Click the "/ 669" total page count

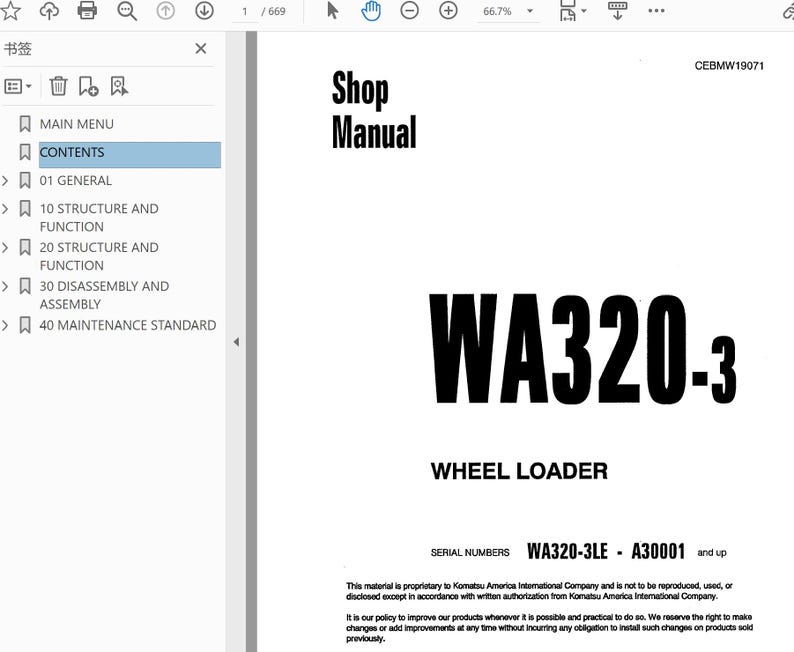tap(273, 11)
